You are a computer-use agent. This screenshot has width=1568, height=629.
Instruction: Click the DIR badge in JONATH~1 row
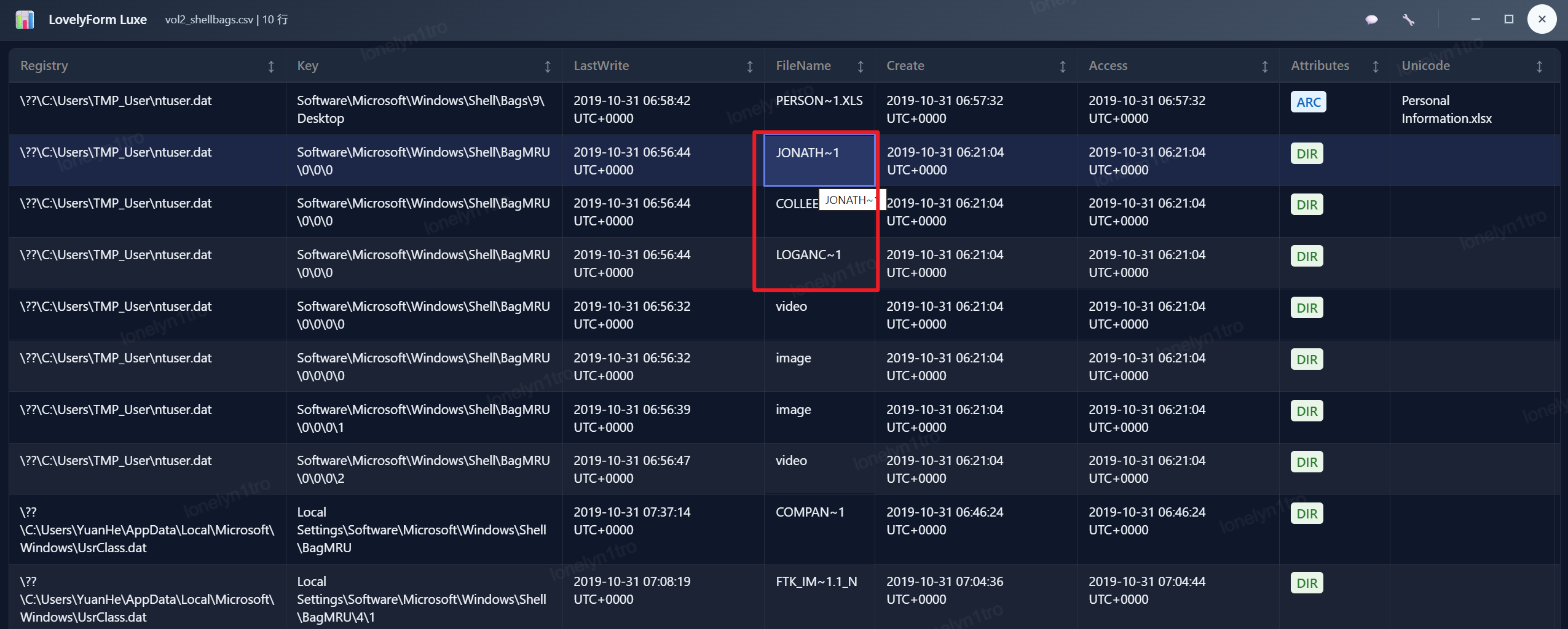1307,154
